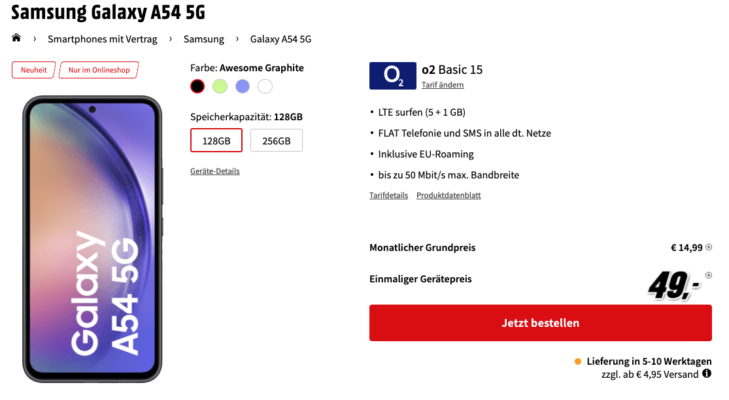Click the Galaxy A54 5G product image
729x400 pixels.
(x=93, y=239)
